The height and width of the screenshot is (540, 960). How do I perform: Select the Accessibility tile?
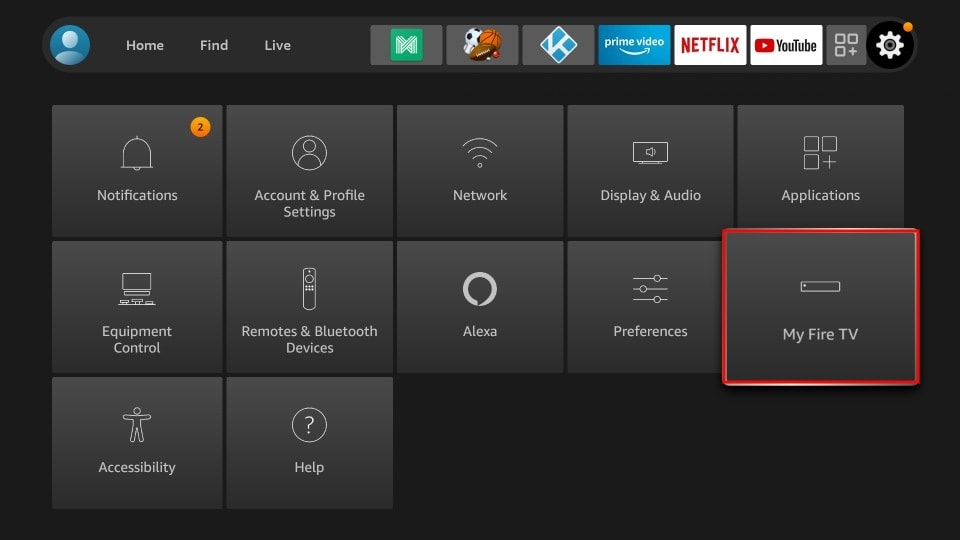(x=137, y=443)
